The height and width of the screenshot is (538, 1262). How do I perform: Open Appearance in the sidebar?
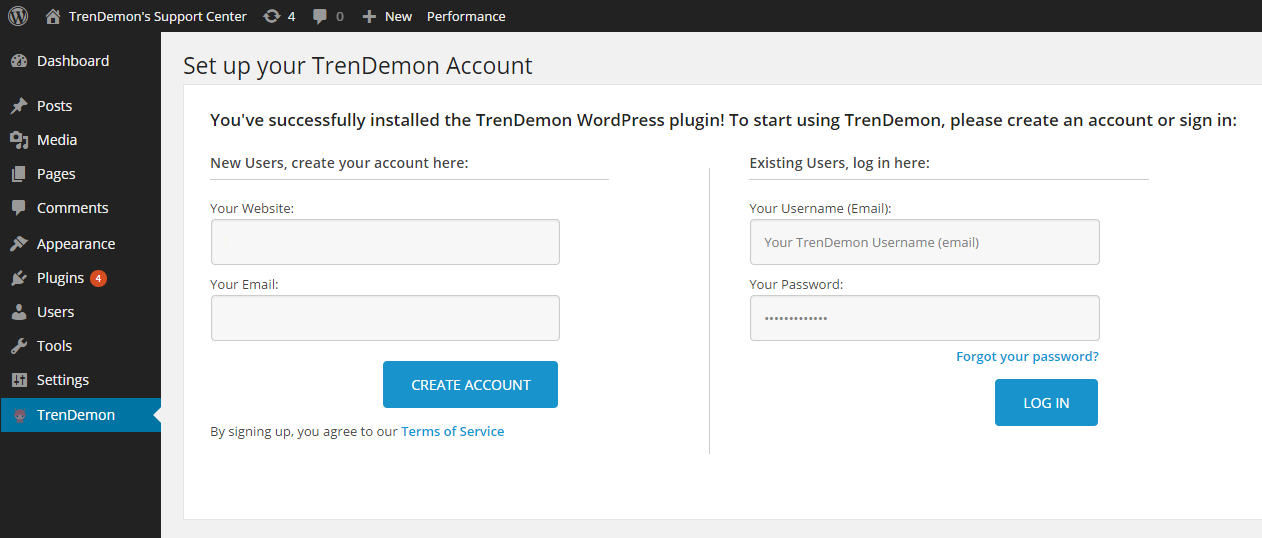click(76, 244)
